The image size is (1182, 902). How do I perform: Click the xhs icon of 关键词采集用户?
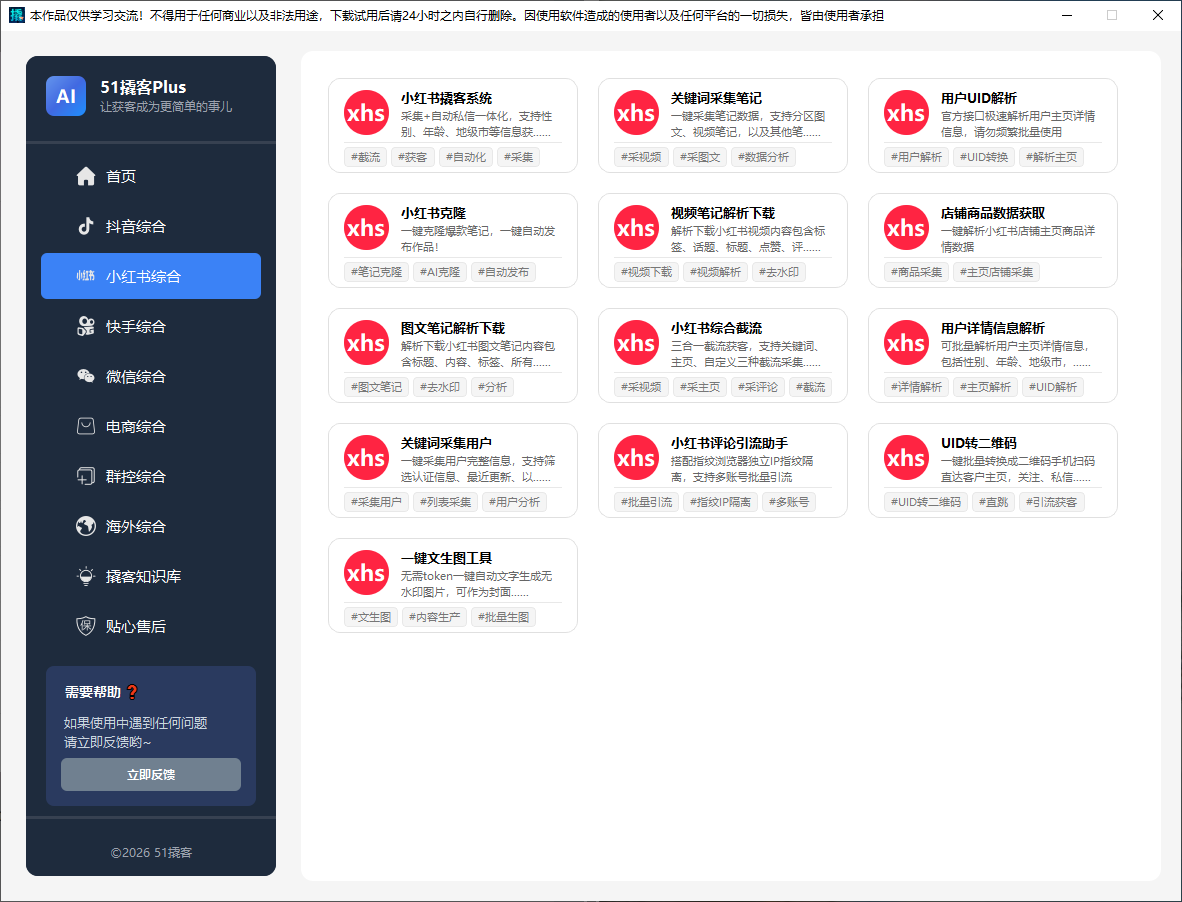[366, 457]
